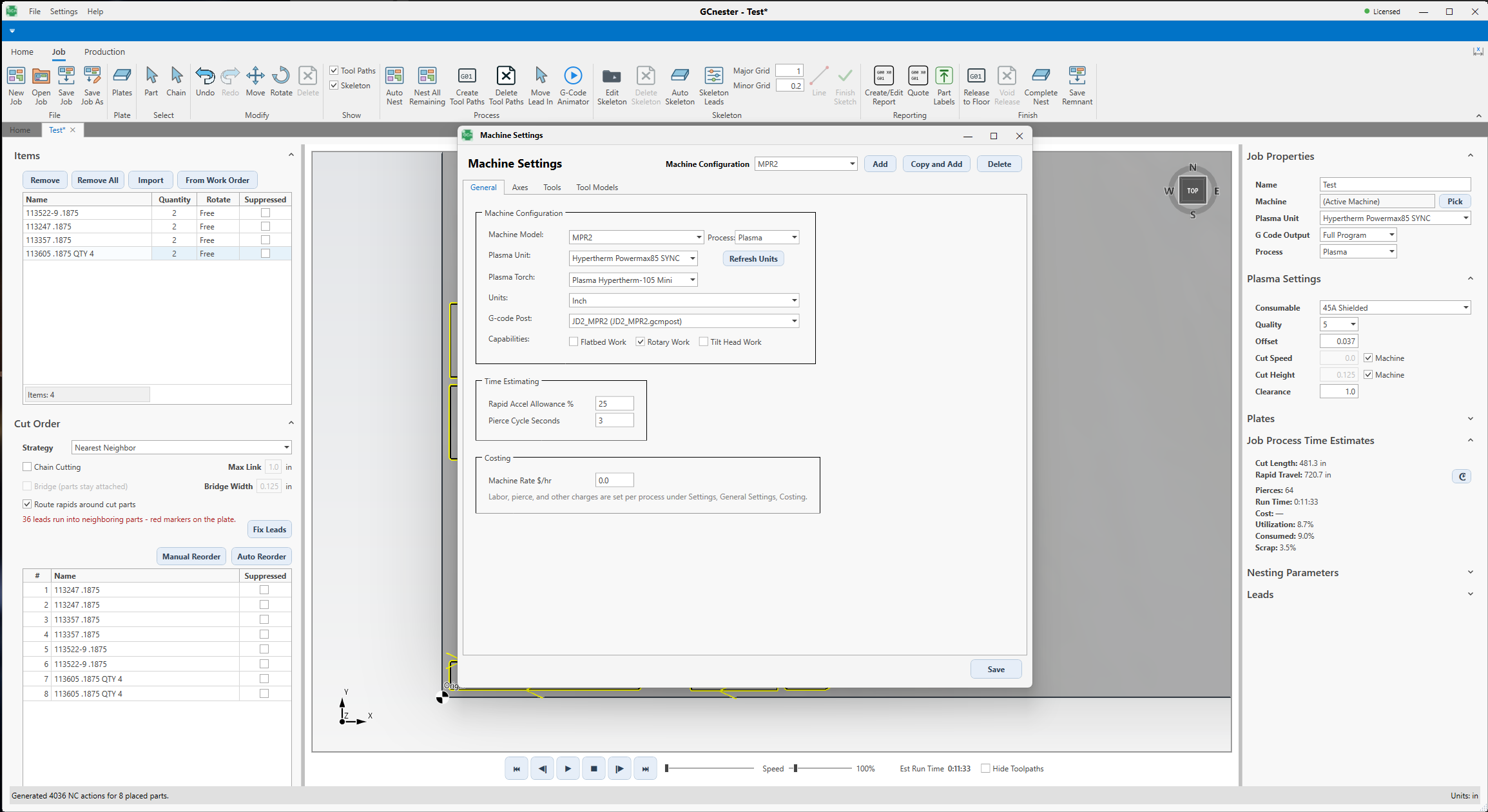This screenshot has height=812, width=1488.
Task: Expand the Nesting Parameters section
Action: tap(1471, 572)
